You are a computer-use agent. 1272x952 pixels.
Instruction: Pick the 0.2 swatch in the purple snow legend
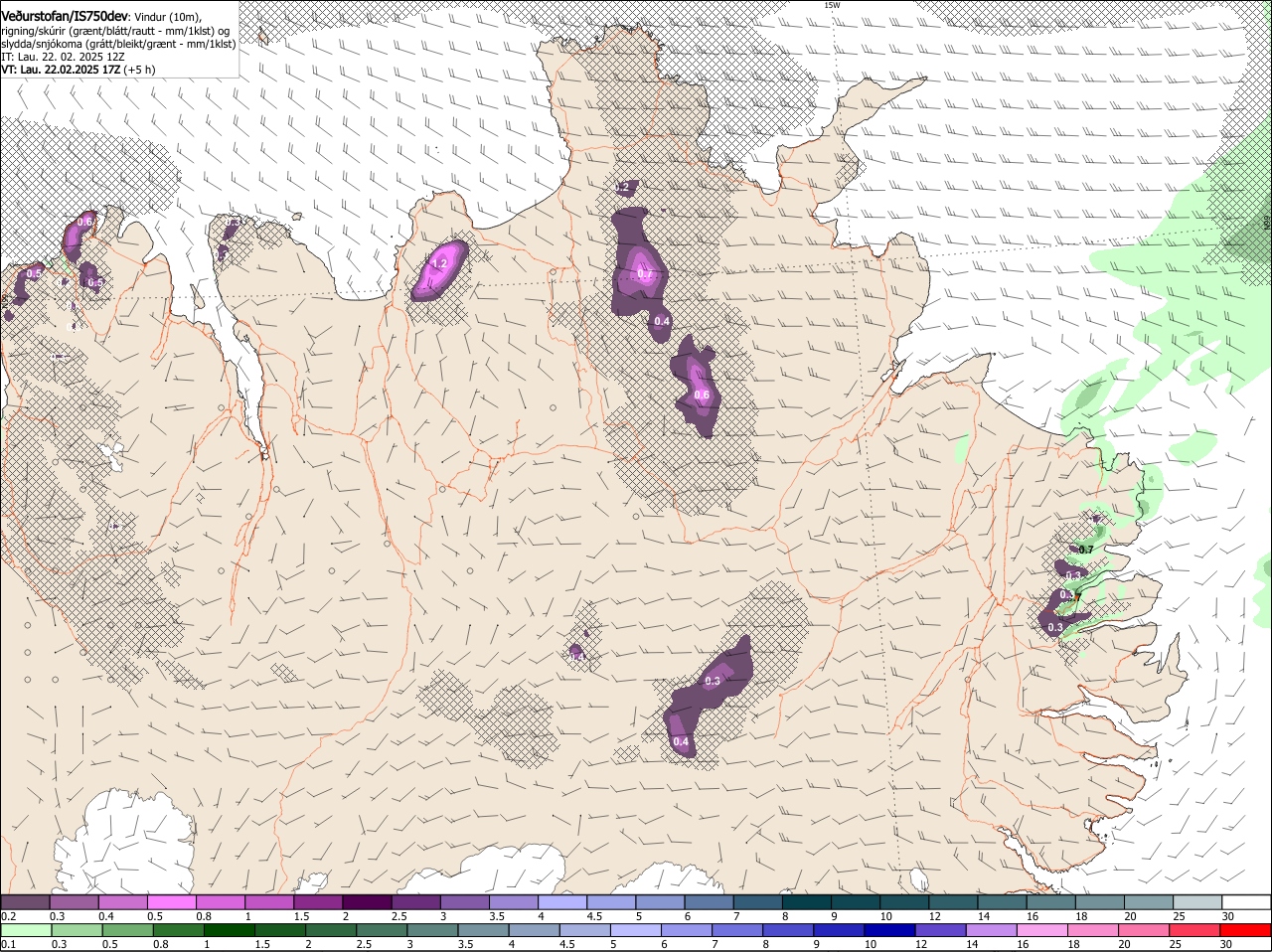[x=25, y=900]
